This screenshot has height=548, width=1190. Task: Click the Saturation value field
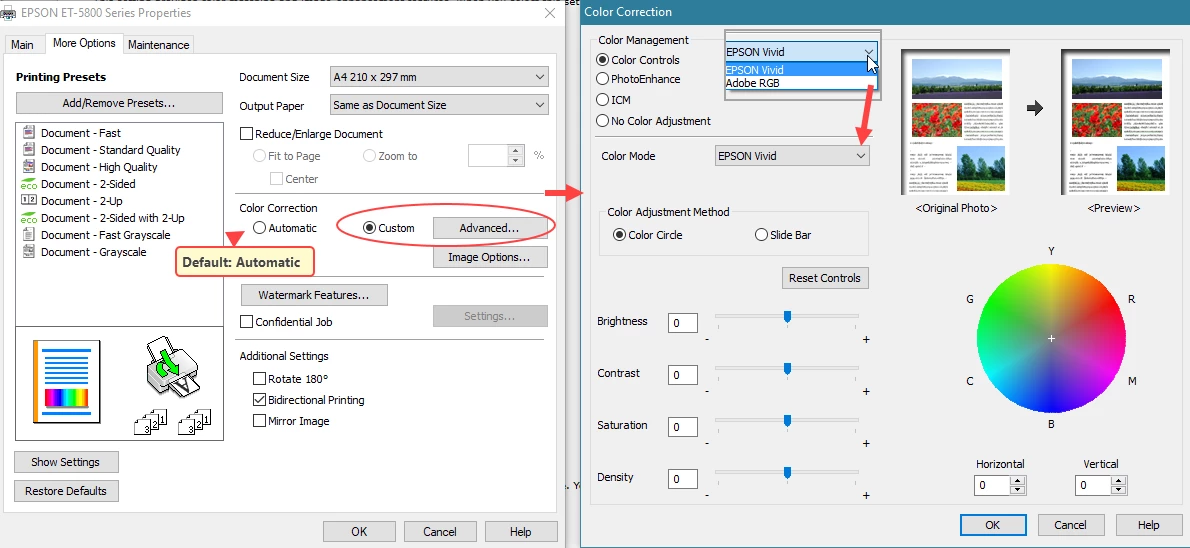[683, 427]
